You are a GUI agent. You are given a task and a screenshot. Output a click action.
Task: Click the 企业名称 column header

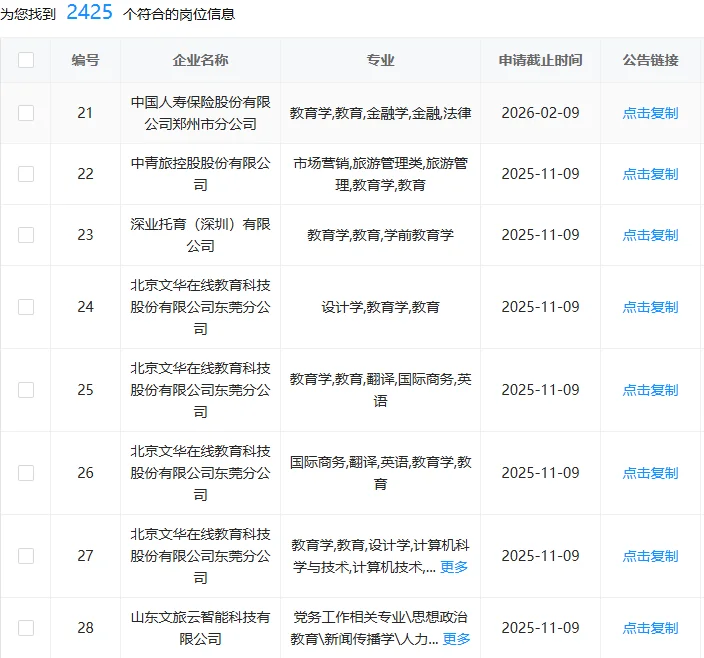point(201,60)
